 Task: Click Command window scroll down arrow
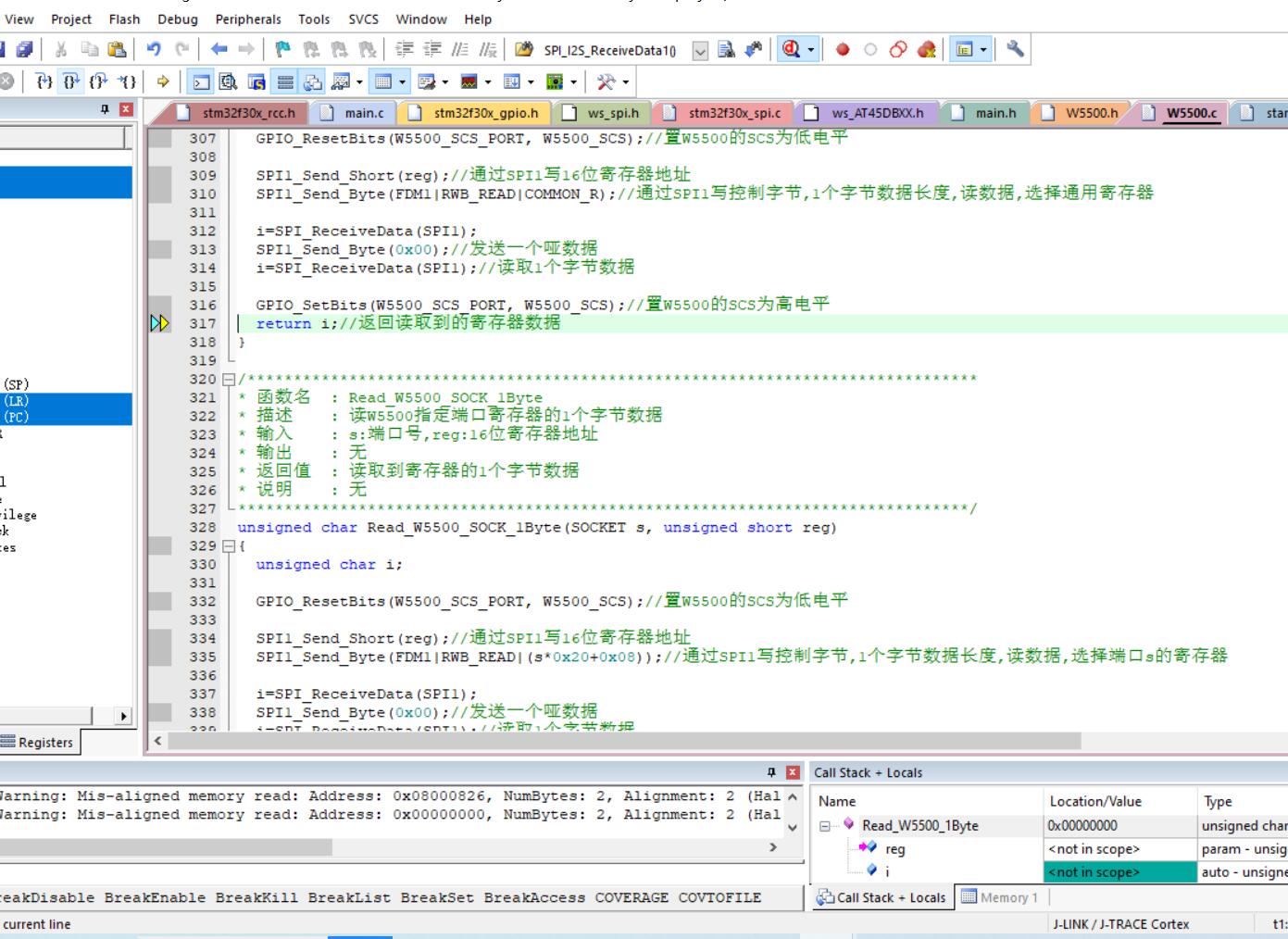pos(793,828)
